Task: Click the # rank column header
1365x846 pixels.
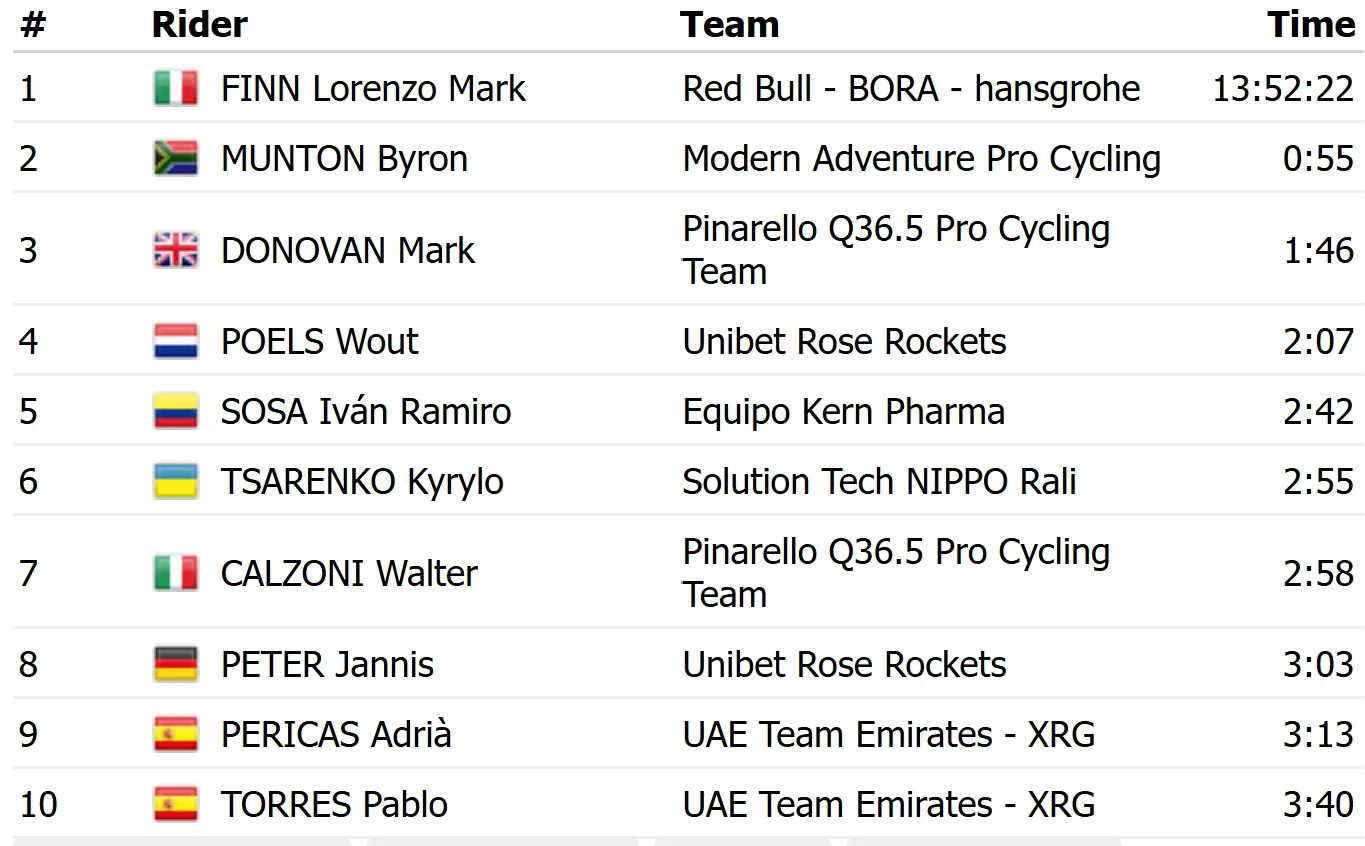Action: 33,24
